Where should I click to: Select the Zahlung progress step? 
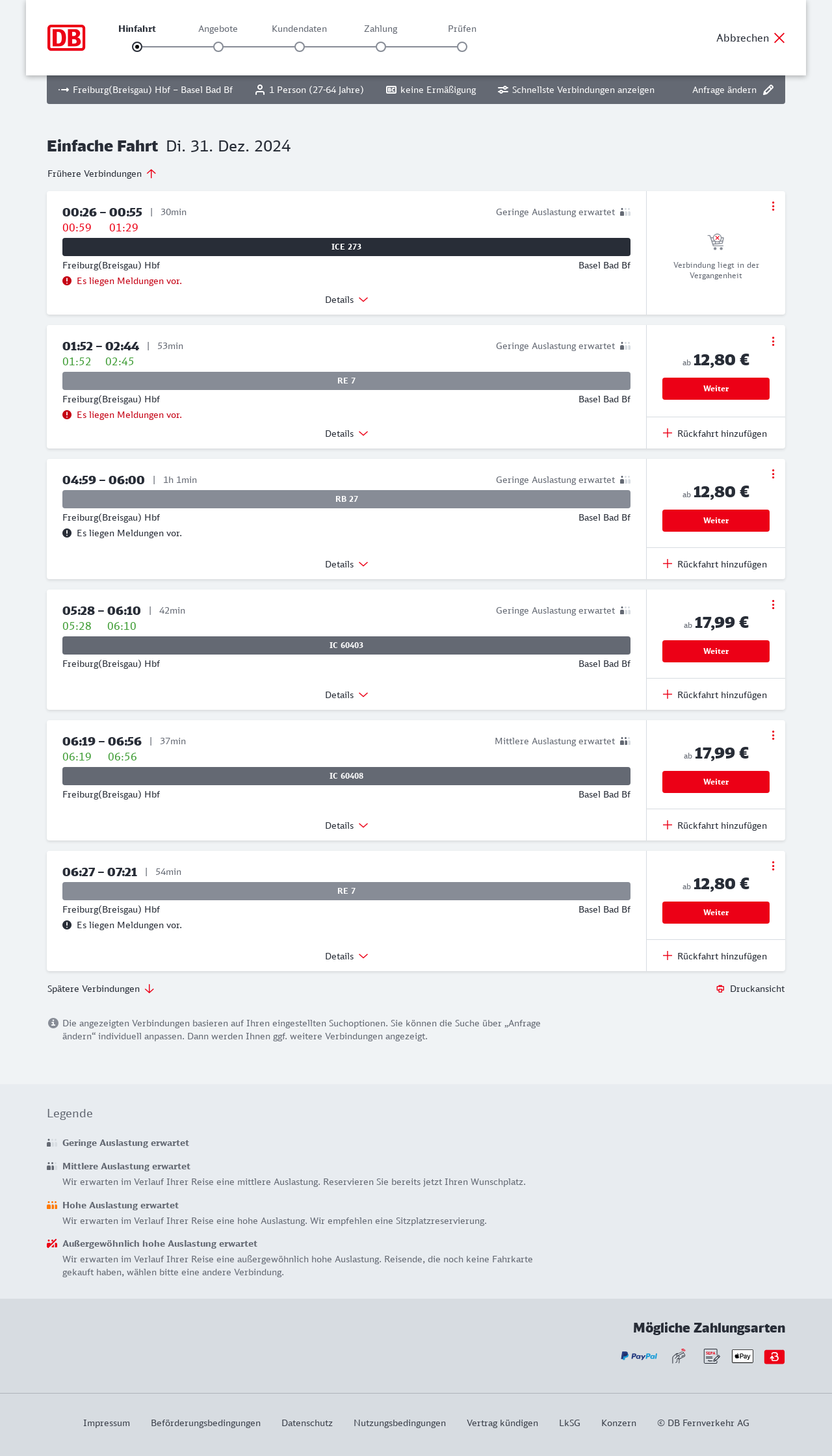(381, 47)
